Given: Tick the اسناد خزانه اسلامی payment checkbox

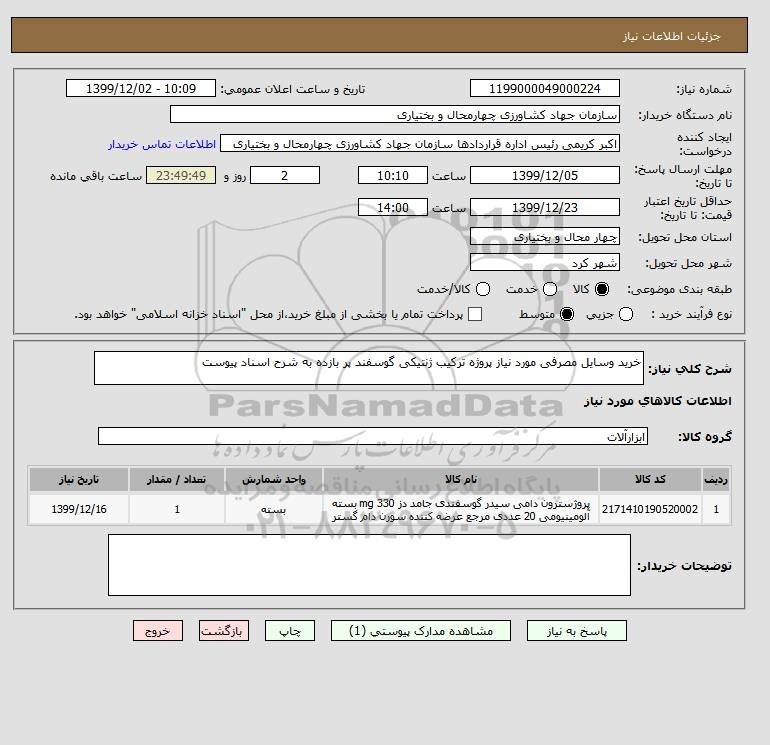Looking at the screenshot, I should tap(475, 314).
